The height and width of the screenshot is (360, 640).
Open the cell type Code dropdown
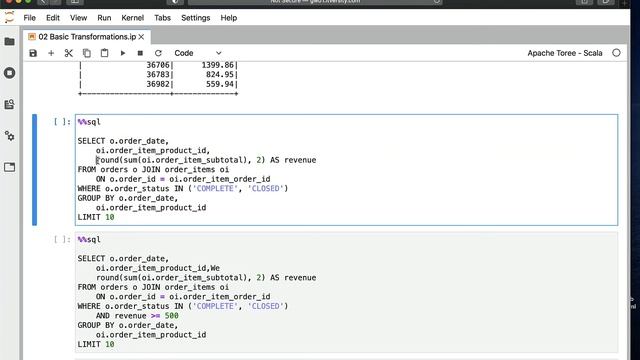(198, 53)
